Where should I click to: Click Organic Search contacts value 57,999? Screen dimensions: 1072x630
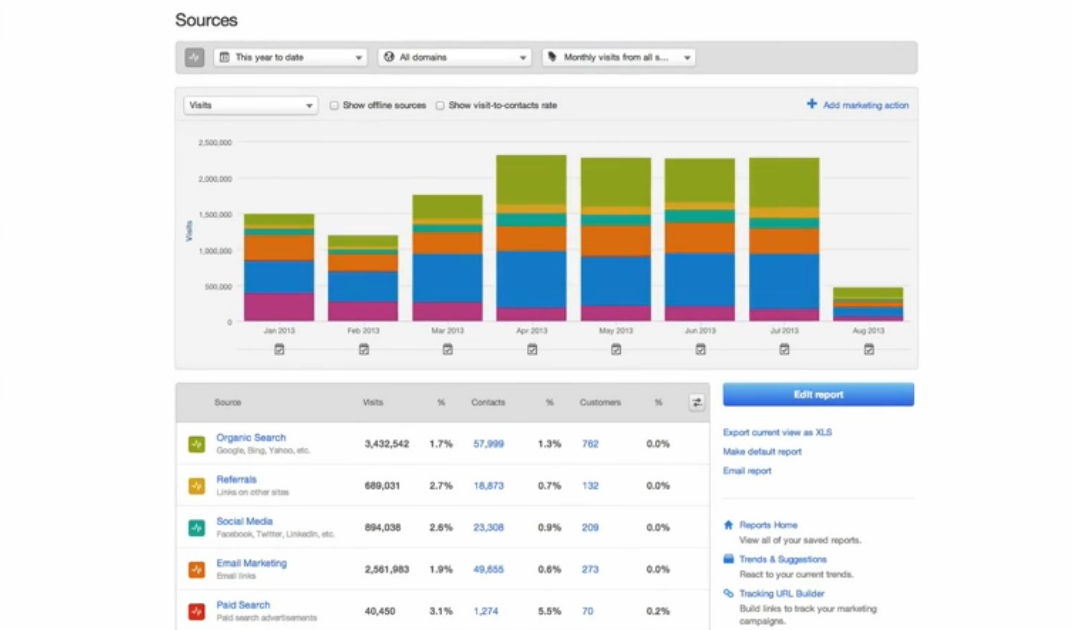[488, 444]
